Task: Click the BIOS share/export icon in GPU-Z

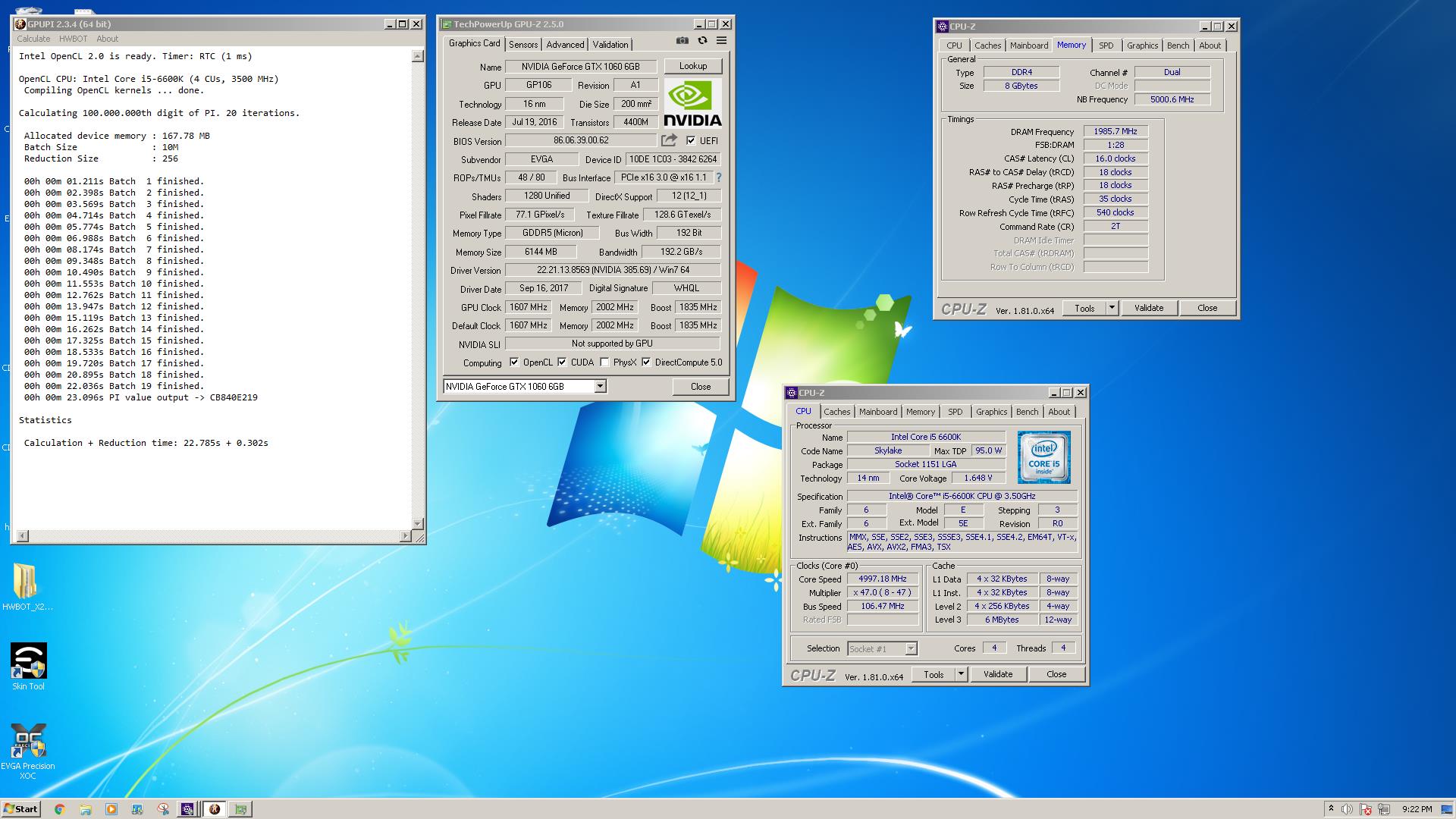Action: (669, 140)
